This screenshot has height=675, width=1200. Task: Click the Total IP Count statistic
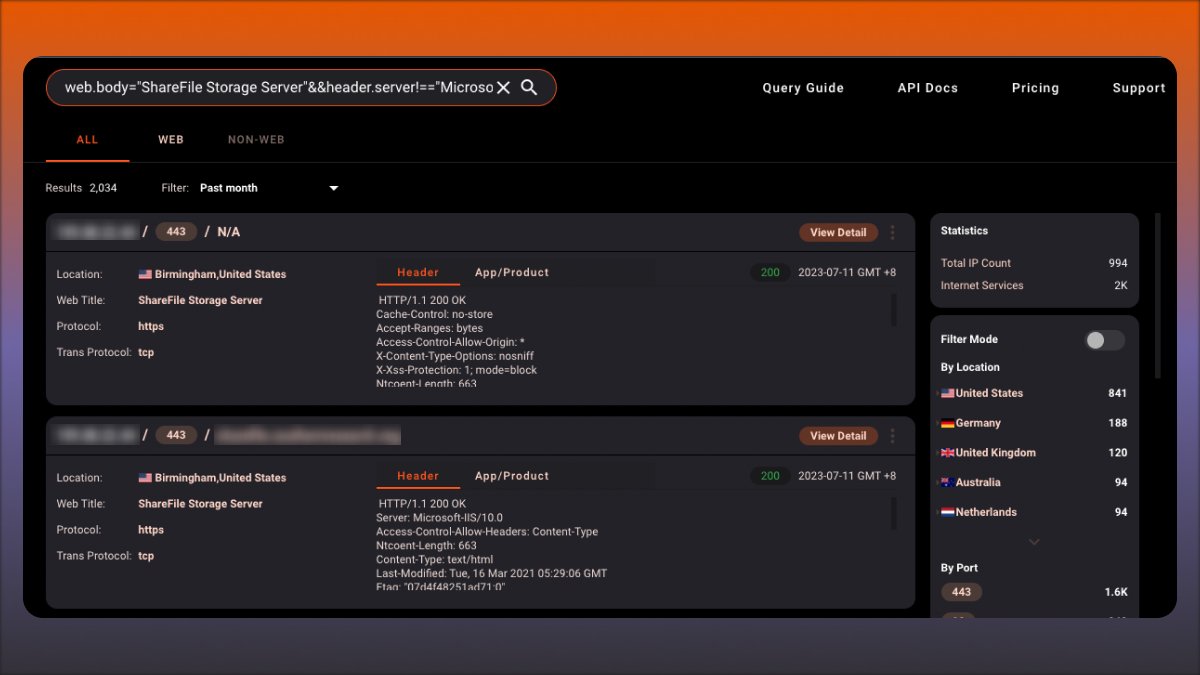click(1034, 264)
